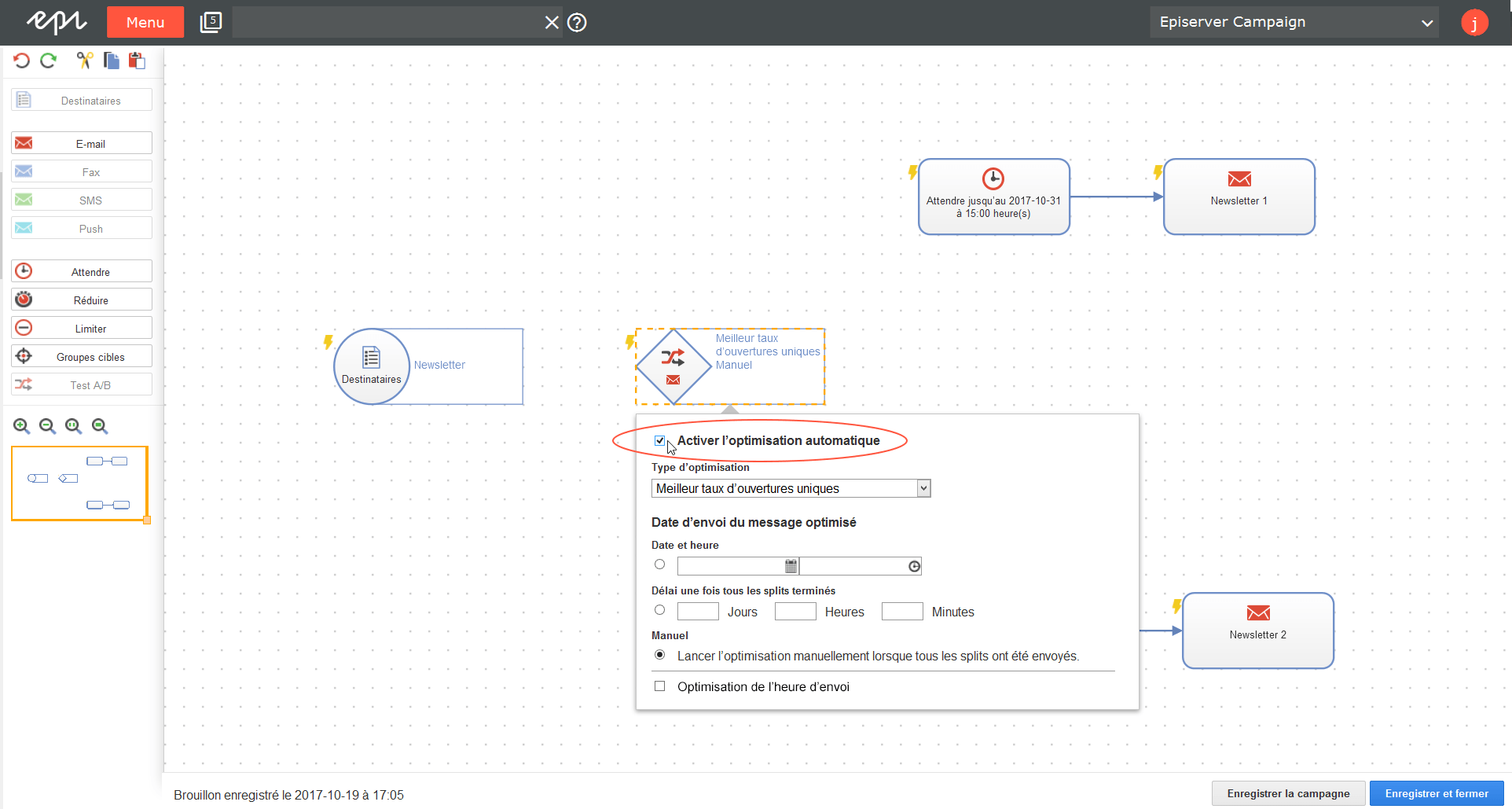Image resolution: width=1512 pixels, height=809 pixels.
Task: Click the copy pages icon
Action: click(x=112, y=61)
